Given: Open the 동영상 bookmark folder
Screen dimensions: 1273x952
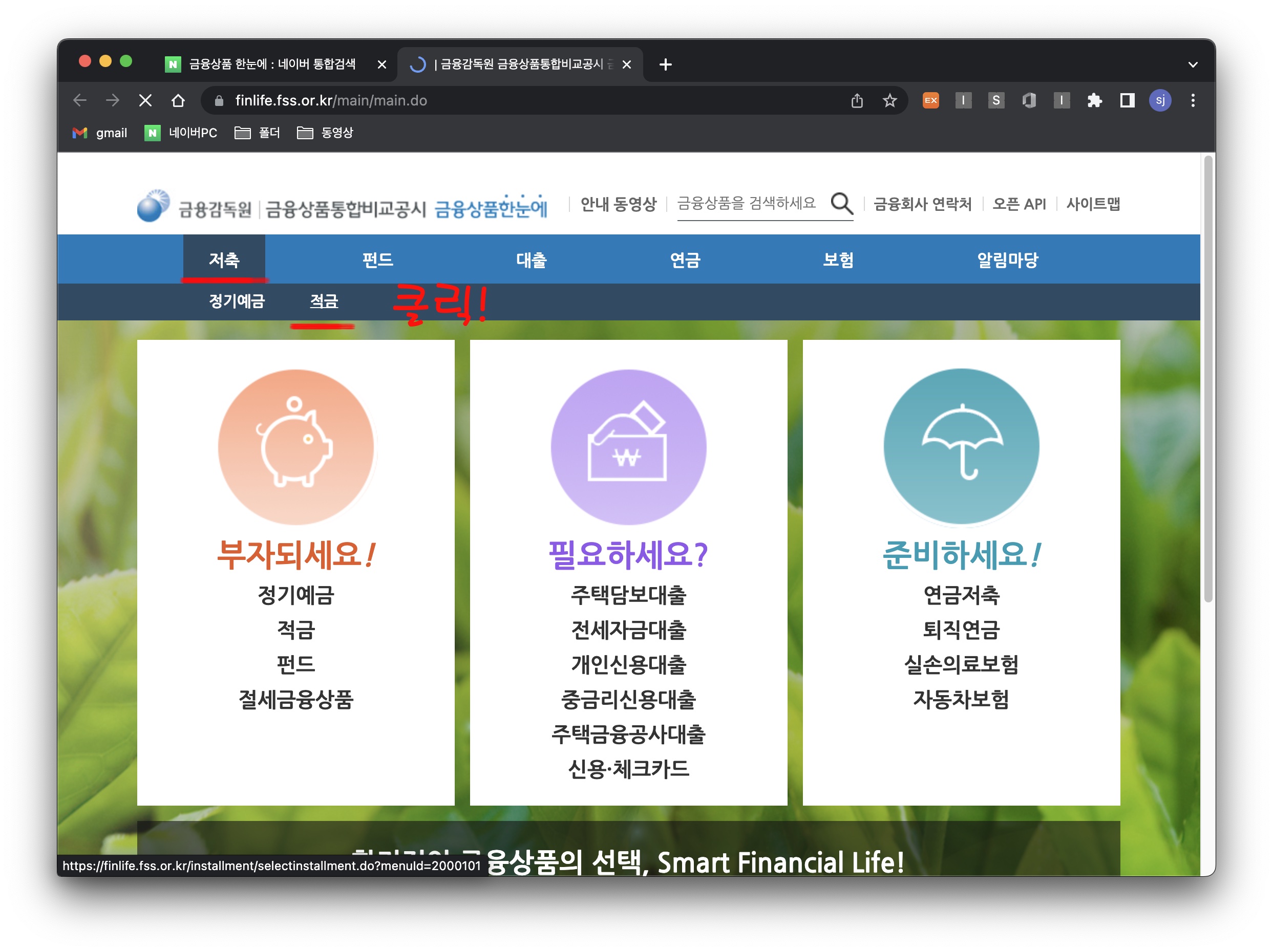Looking at the screenshot, I should [x=325, y=133].
